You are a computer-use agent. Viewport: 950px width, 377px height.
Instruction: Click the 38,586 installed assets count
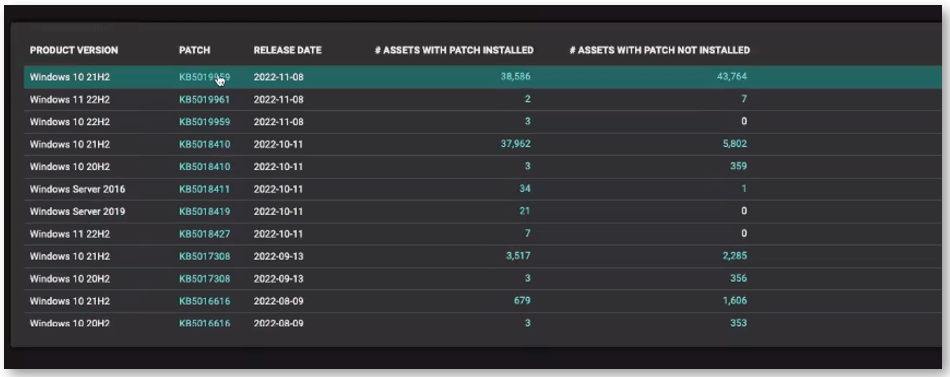pyautogui.click(x=515, y=76)
